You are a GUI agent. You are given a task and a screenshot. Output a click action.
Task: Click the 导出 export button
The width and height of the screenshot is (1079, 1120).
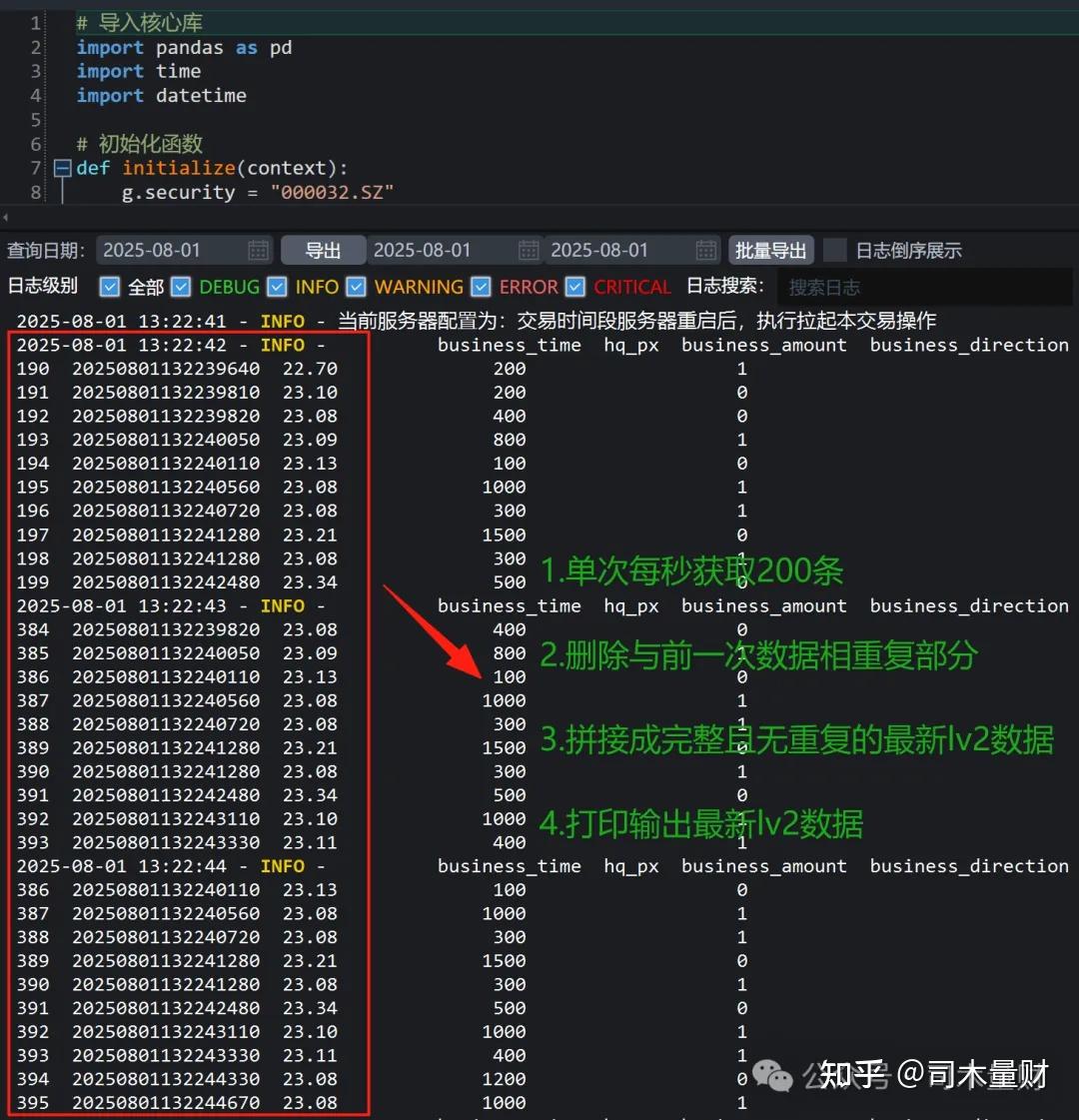pos(323,250)
